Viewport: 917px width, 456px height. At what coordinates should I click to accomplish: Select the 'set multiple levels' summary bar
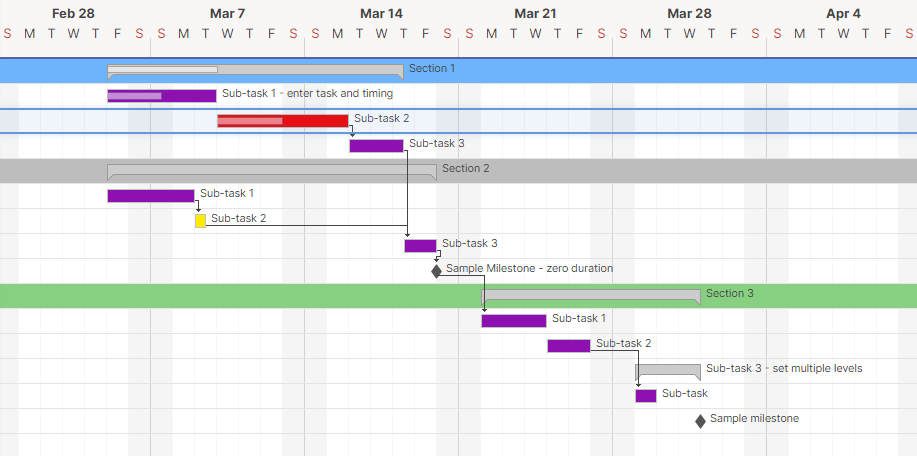[668, 370]
